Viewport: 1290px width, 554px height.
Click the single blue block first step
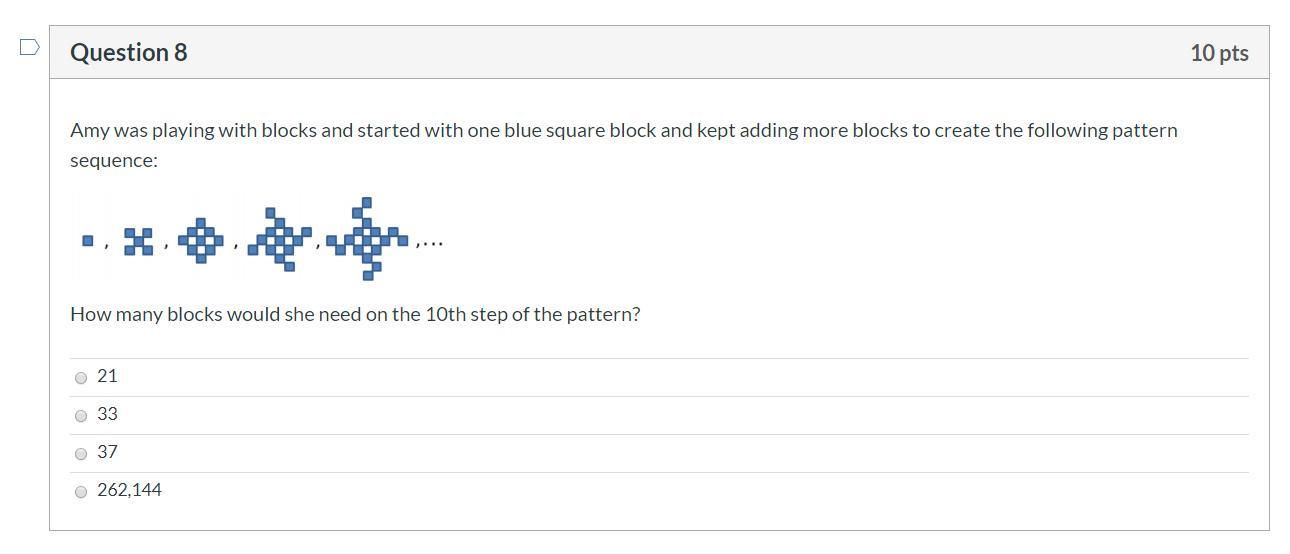coord(88,241)
